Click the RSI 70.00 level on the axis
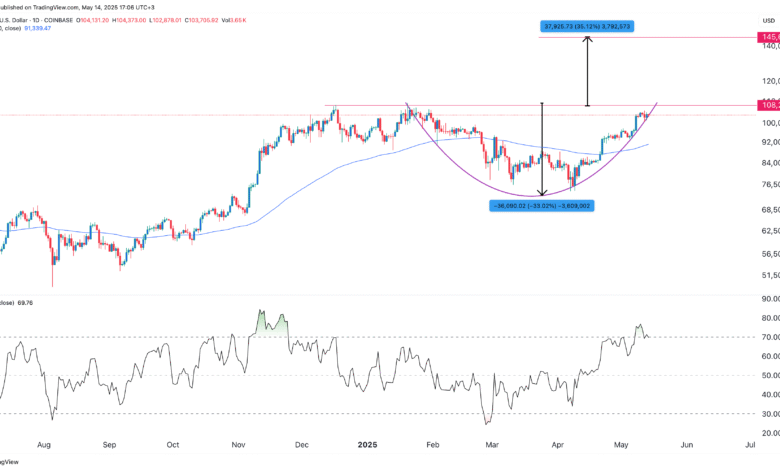This screenshot has height=470, width=780. [769, 337]
